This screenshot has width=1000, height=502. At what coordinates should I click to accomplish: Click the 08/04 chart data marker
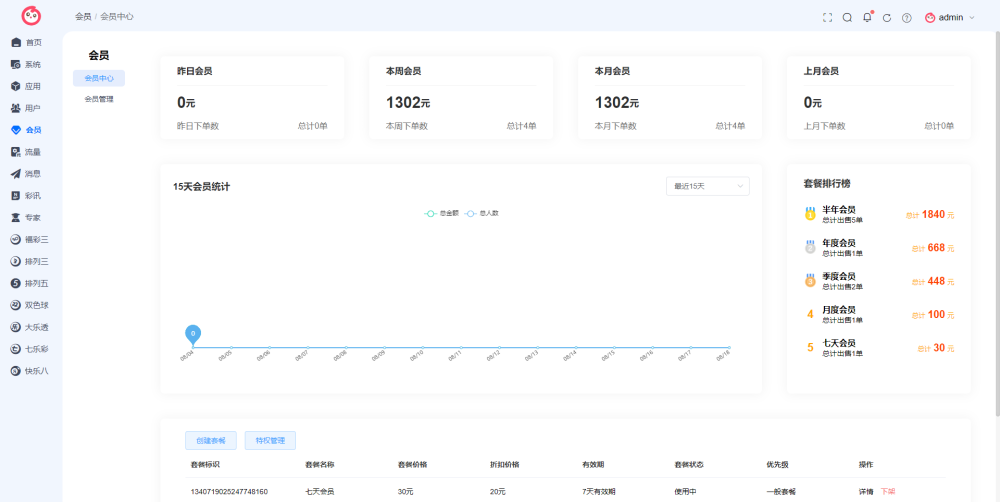tap(193, 336)
